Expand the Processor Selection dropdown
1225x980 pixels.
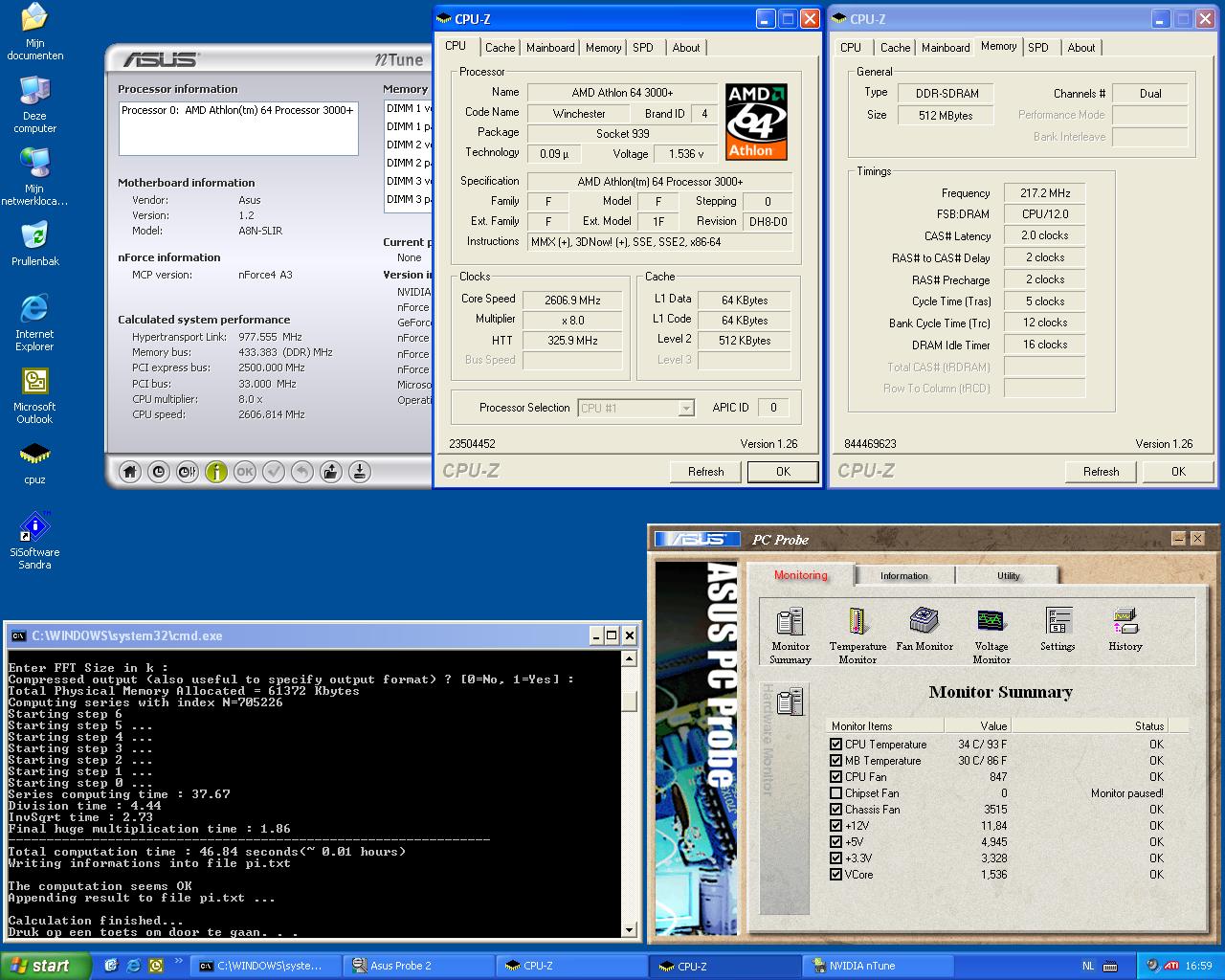pyautogui.click(x=685, y=409)
